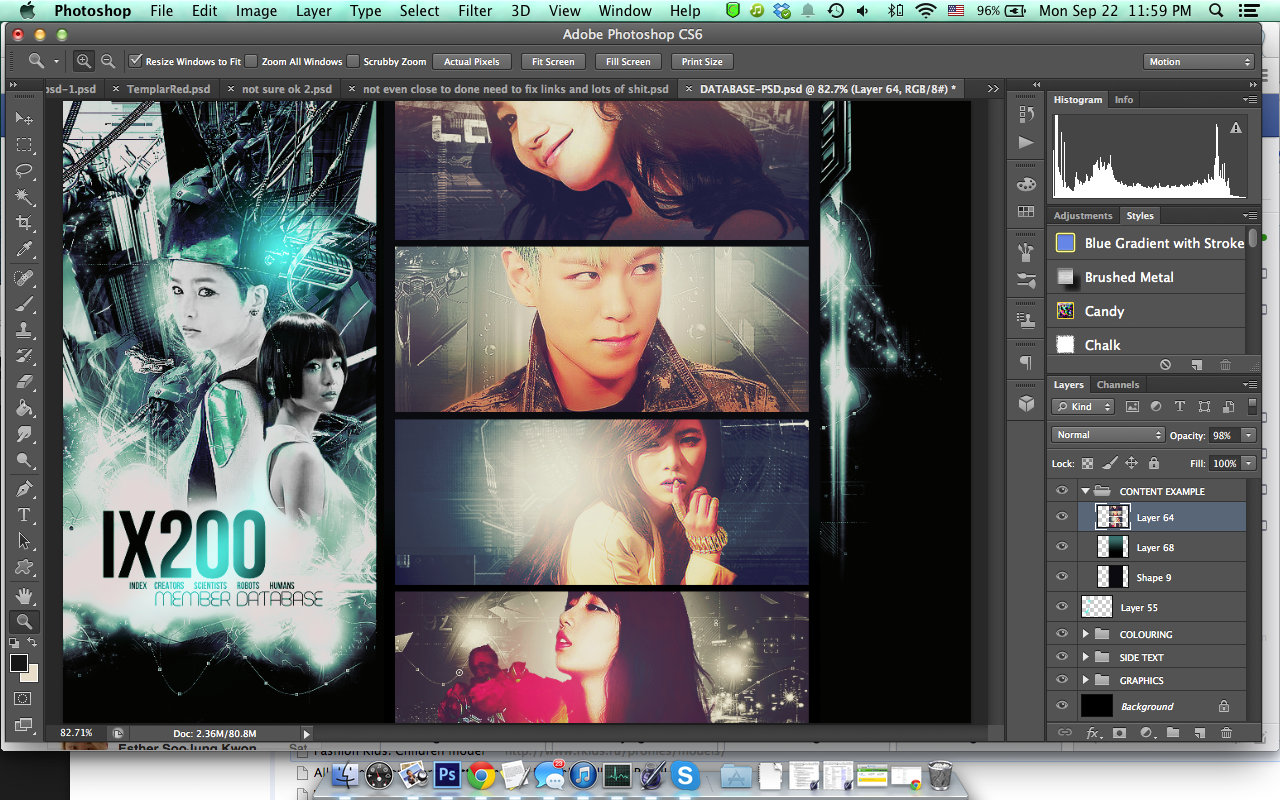
Task: Hide Layer 68 visibility eye
Action: tap(1062, 547)
